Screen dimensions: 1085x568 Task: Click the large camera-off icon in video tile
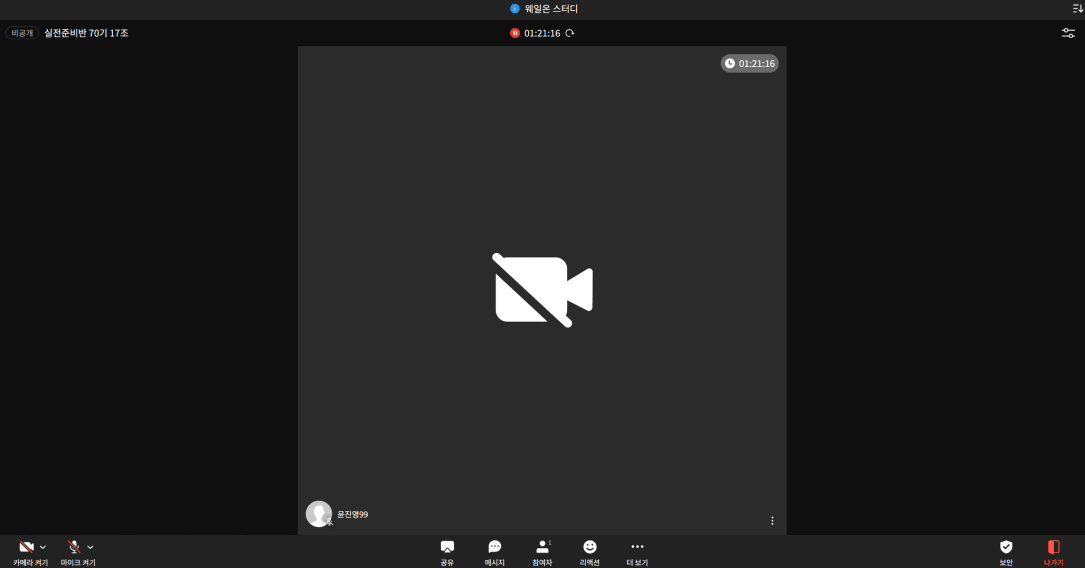coord(542,290)
